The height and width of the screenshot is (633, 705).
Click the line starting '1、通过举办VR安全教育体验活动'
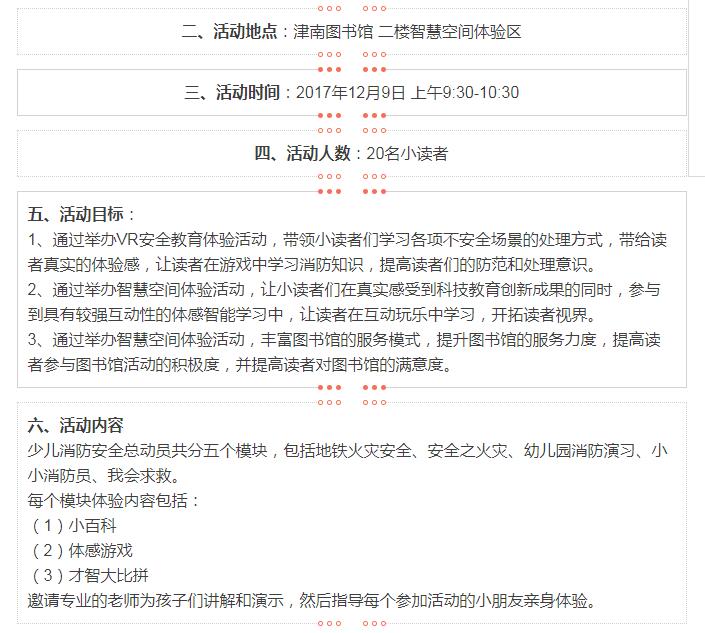(347, 240)
